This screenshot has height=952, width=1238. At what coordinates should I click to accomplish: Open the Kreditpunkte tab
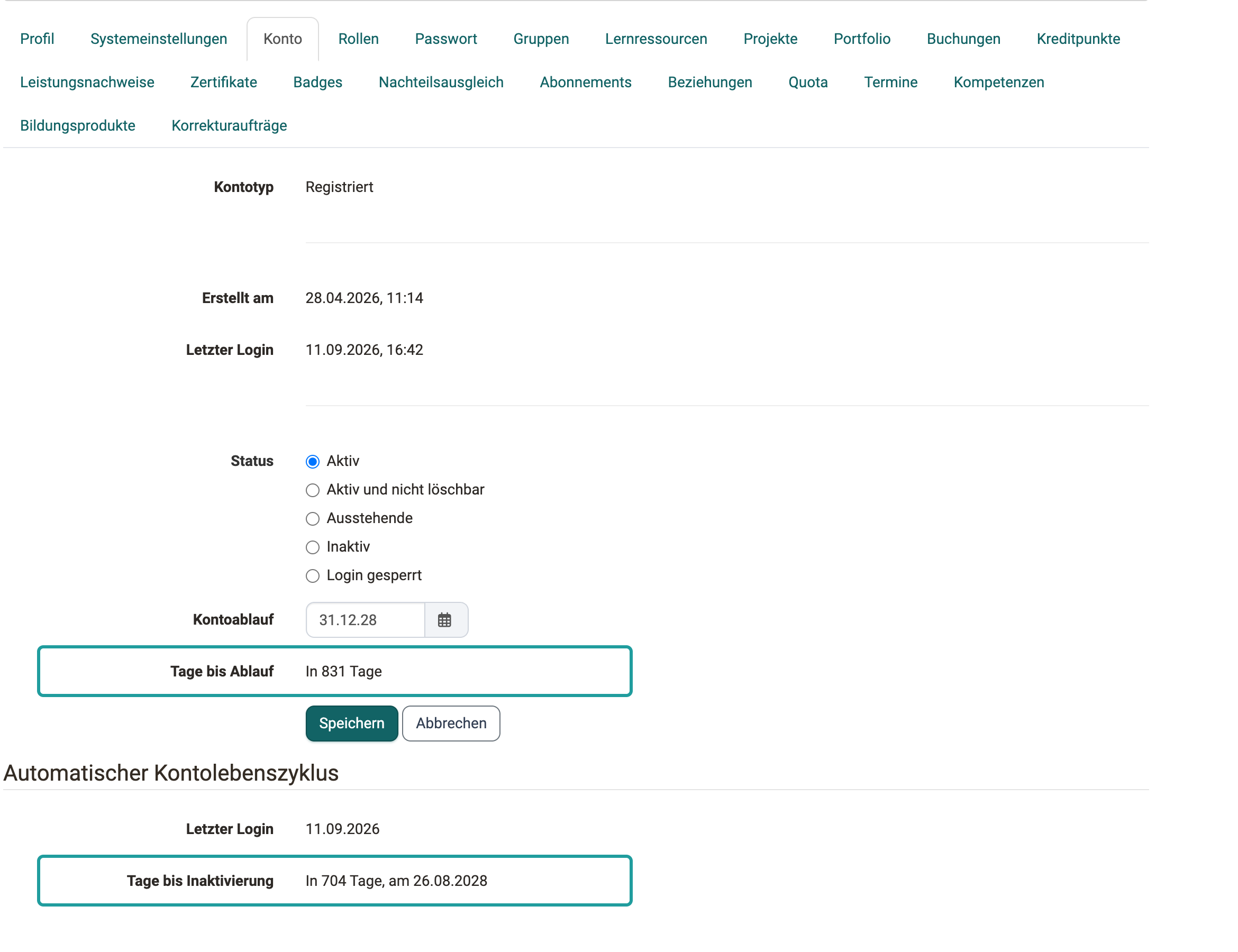1078,39
